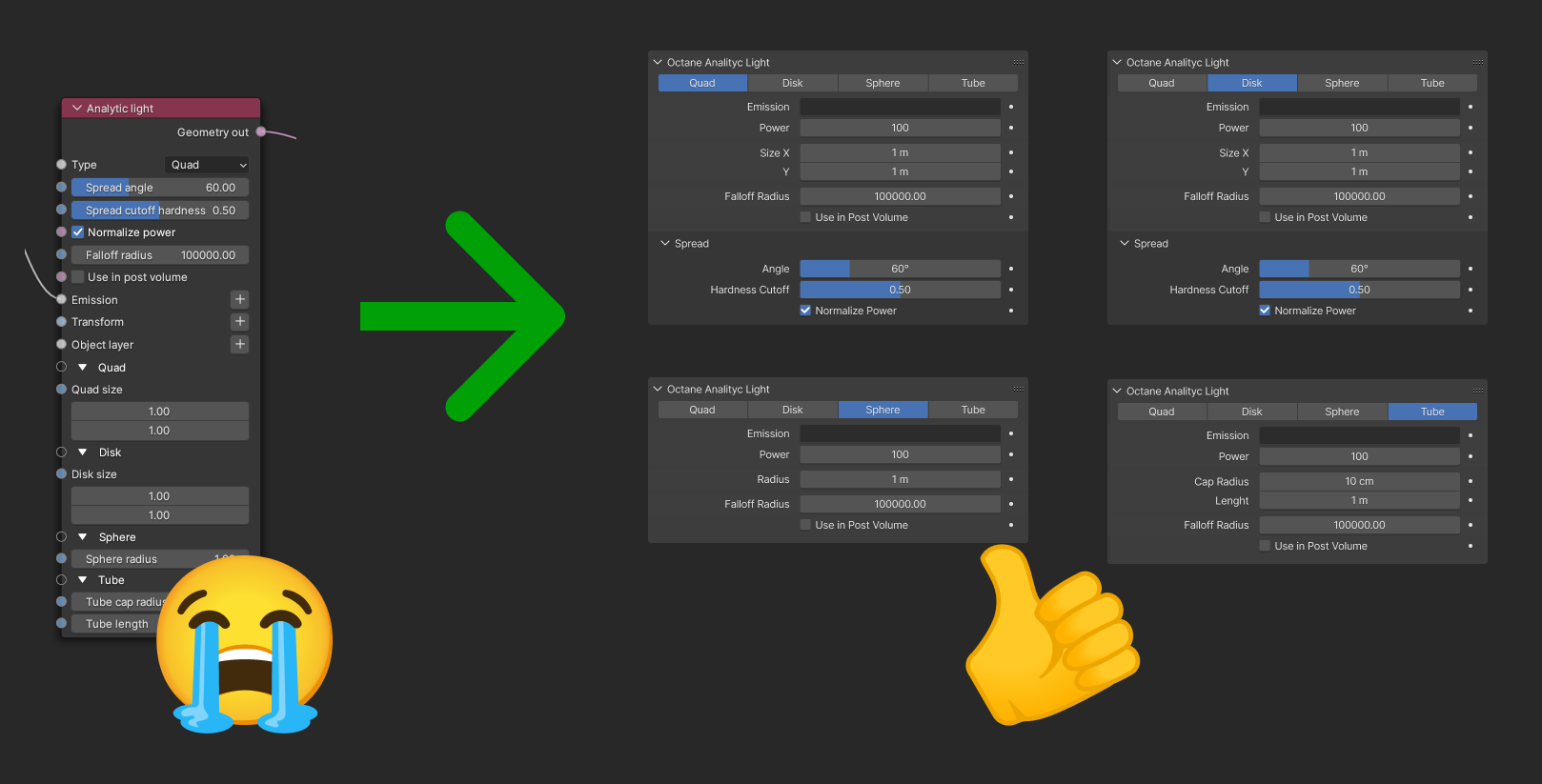Switch to Sphere tab in the Quad-selected panel

[x=883, y=83]
